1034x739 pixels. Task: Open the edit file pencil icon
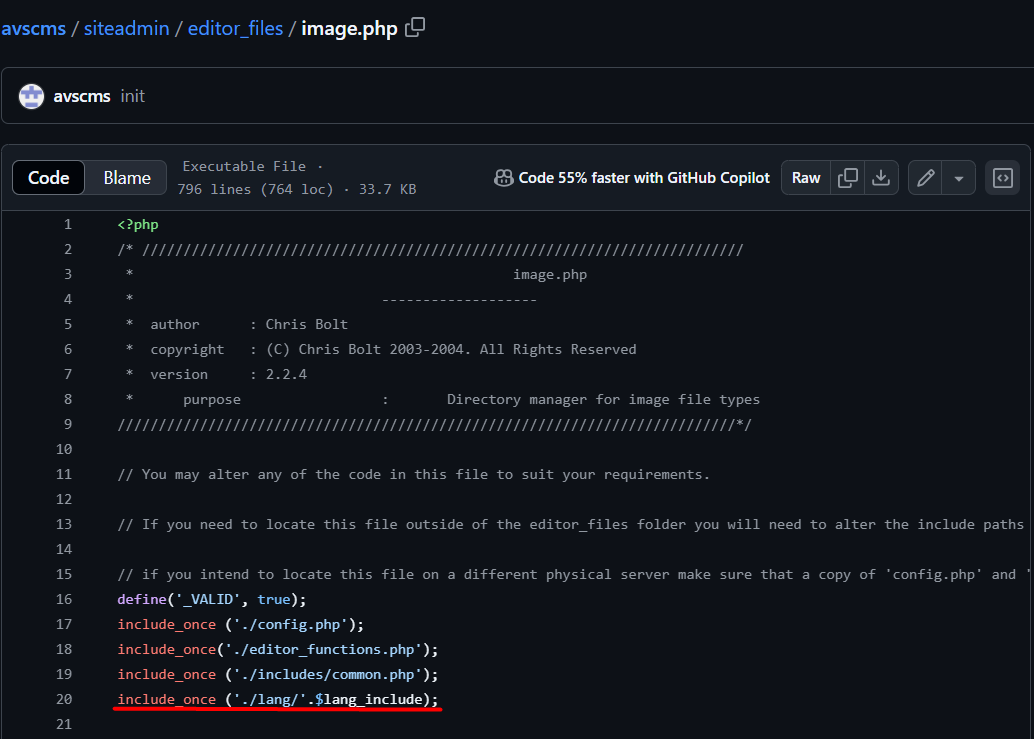point(925,177)
